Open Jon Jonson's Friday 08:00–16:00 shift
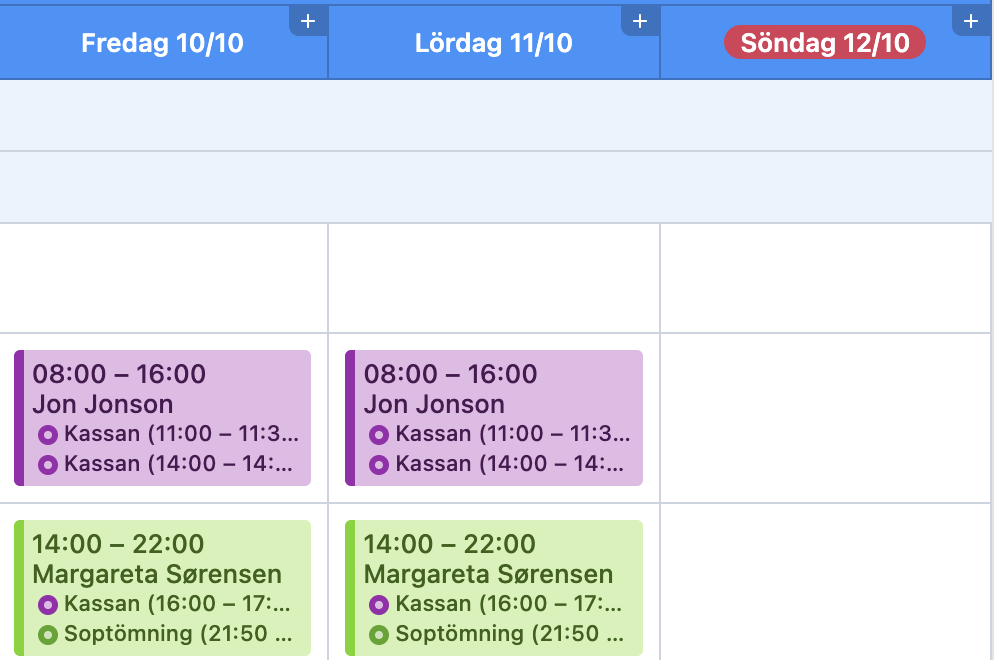Screen dimensions: 994x660 pos(162,418)
